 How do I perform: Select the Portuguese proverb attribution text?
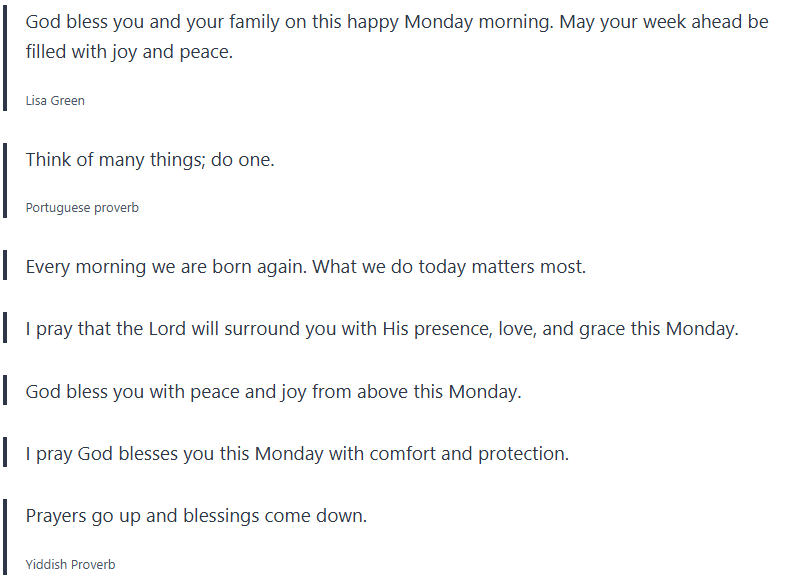82,208
